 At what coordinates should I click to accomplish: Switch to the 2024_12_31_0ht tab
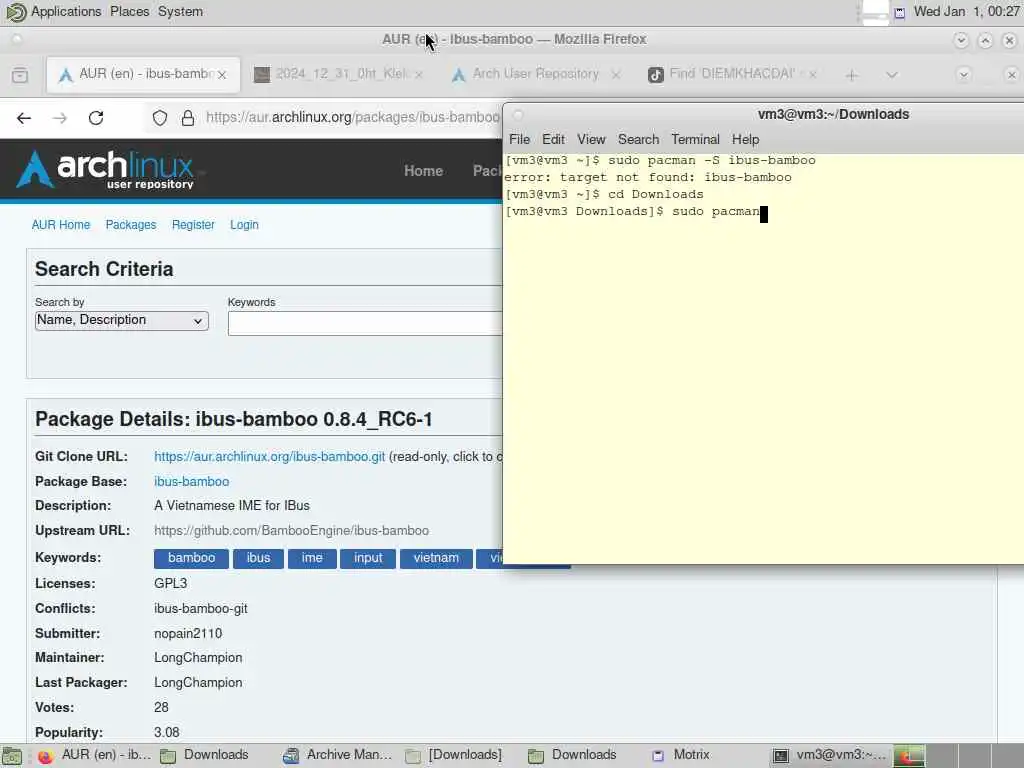339,74
